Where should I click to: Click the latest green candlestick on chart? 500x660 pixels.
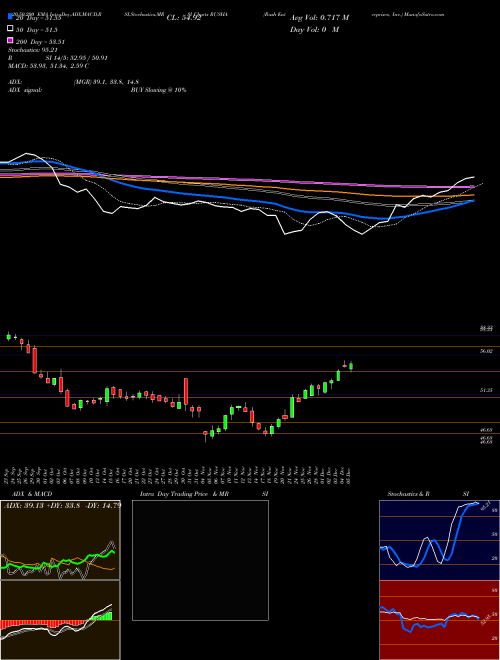tap(351, 367)
